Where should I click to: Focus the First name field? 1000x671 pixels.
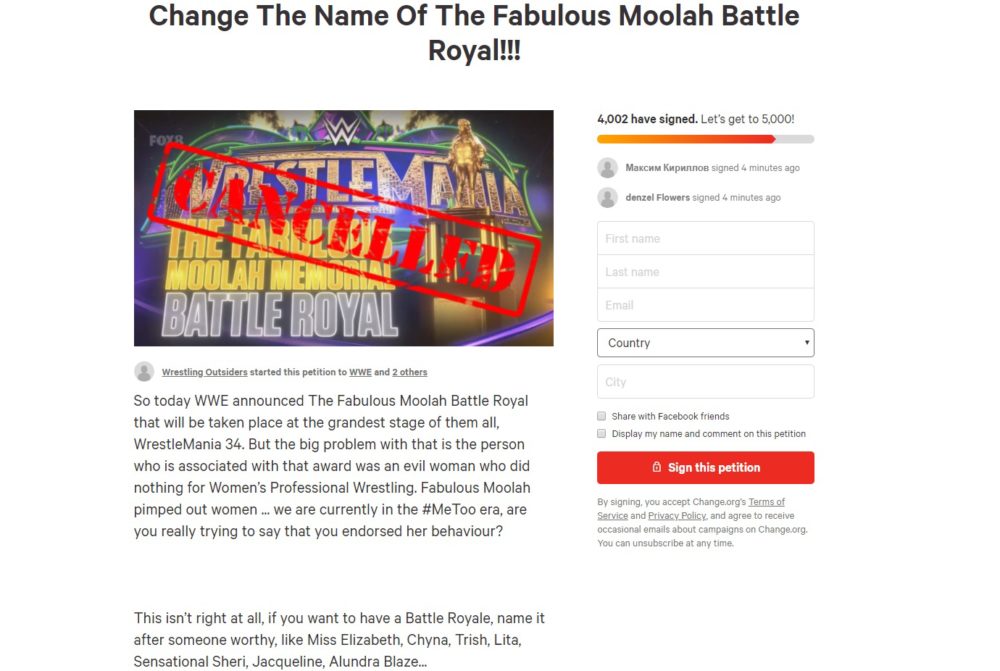point(705,239)
